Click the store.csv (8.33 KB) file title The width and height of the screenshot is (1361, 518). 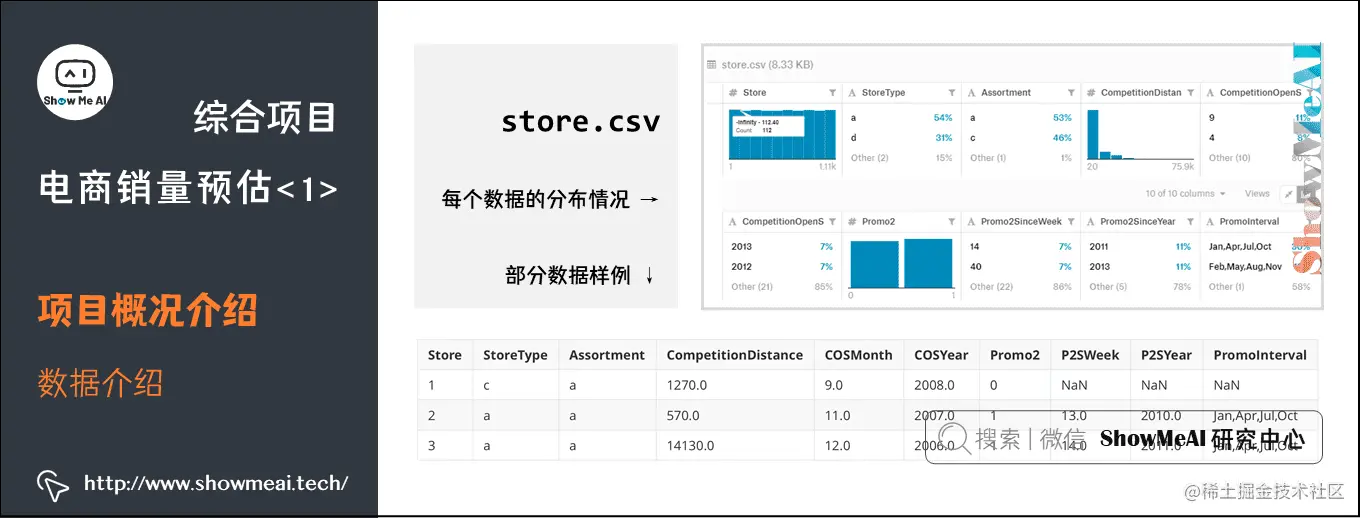767,65
